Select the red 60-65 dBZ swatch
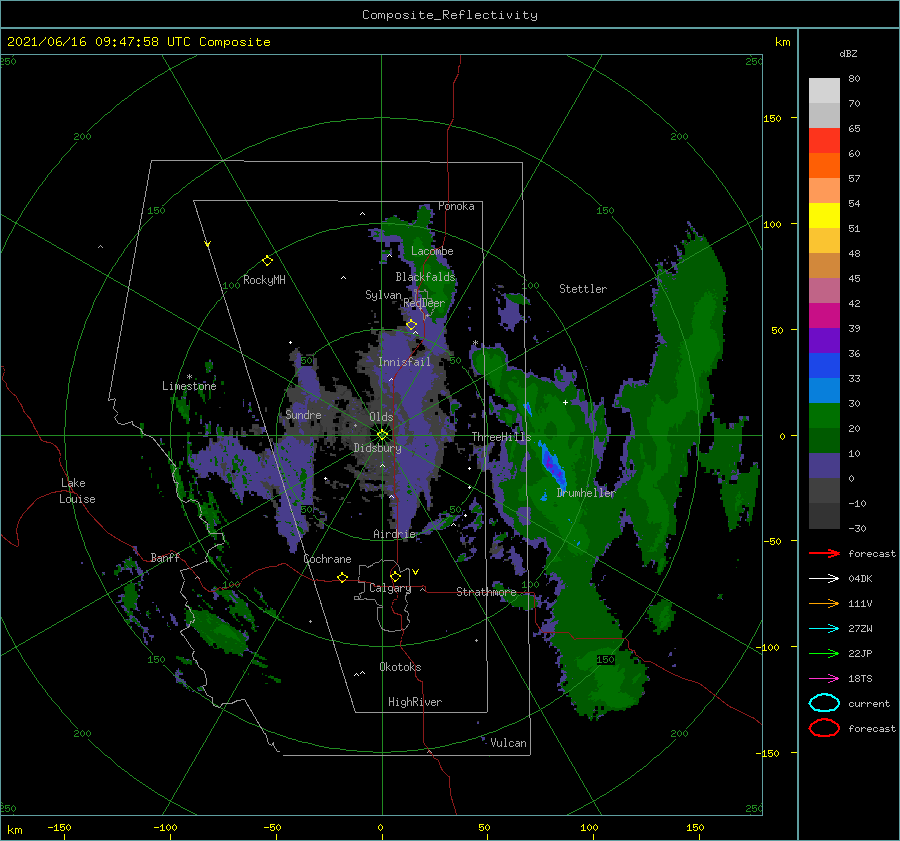This screenshot has width=900, height=841. point(824,141)
